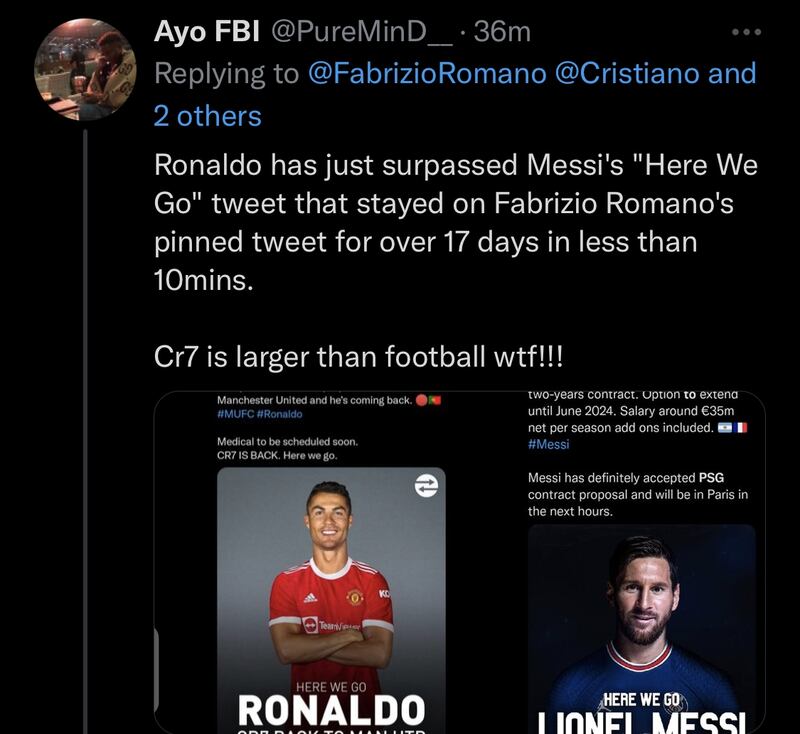Click the France flag emoji in Messi tweet

point(741,428)
